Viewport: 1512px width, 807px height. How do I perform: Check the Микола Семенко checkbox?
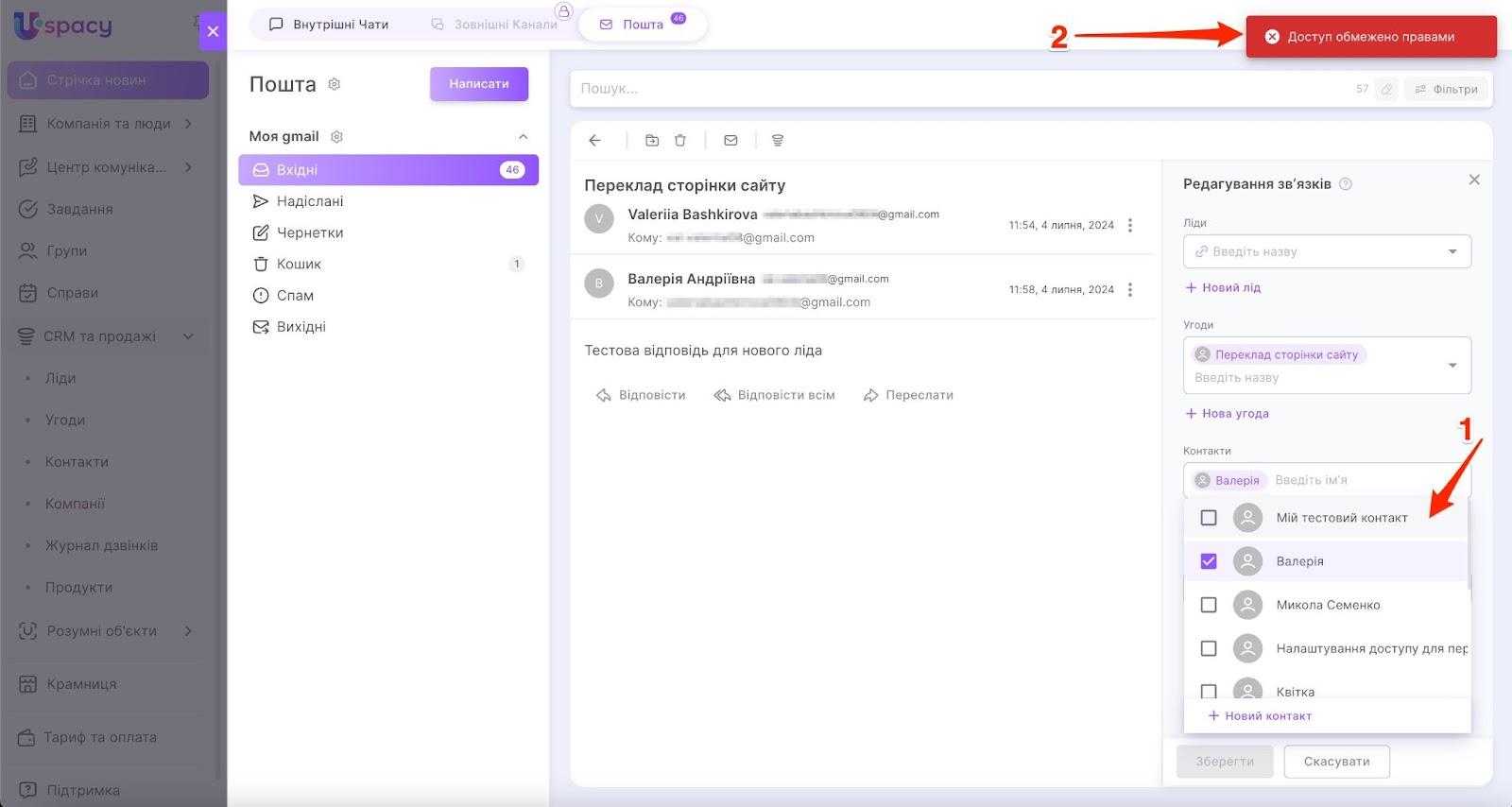(1209, 605)
